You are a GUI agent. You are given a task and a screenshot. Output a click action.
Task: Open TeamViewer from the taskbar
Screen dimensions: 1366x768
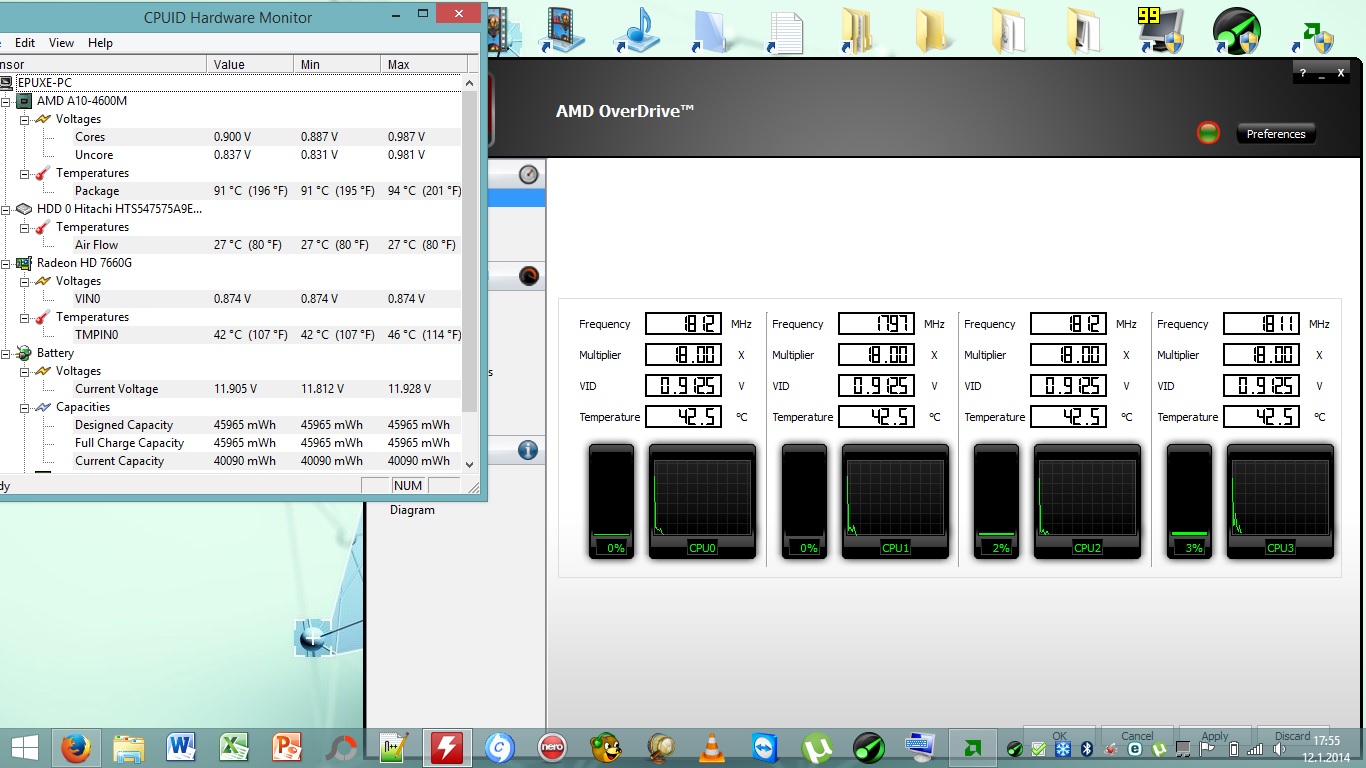(x=764, y=747)
